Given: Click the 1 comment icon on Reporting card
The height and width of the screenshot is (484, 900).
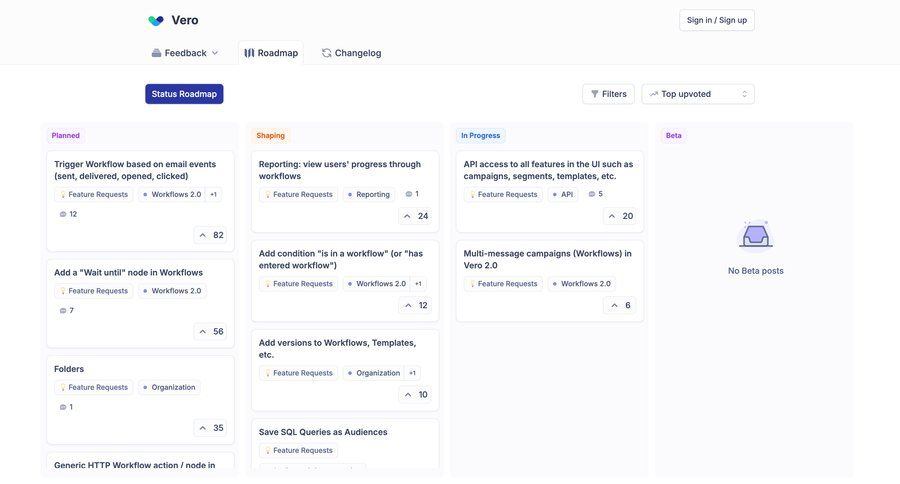Looking at the screenshot, I should tap(412, 194).
